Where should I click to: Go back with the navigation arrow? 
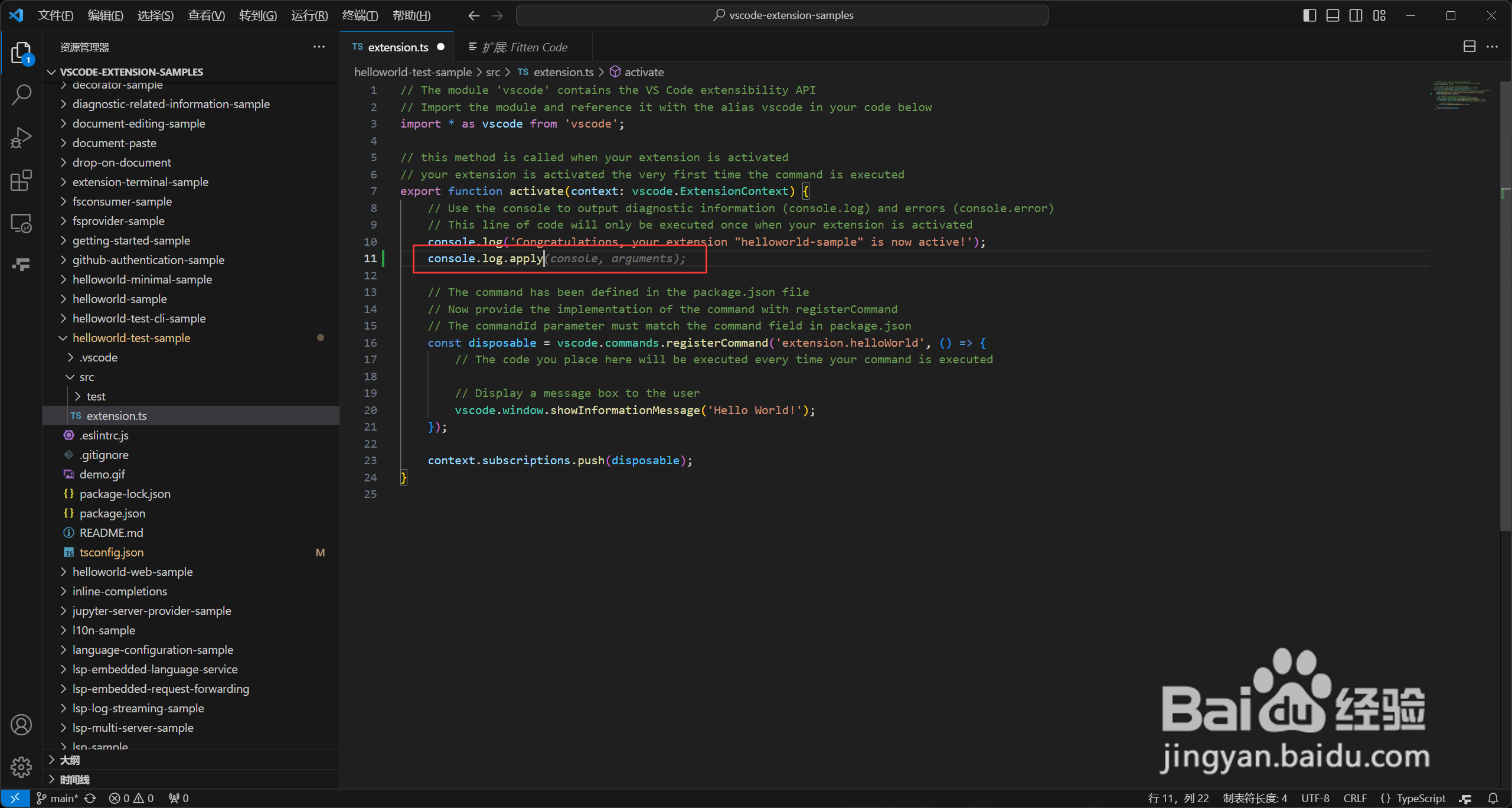(473, 15)
